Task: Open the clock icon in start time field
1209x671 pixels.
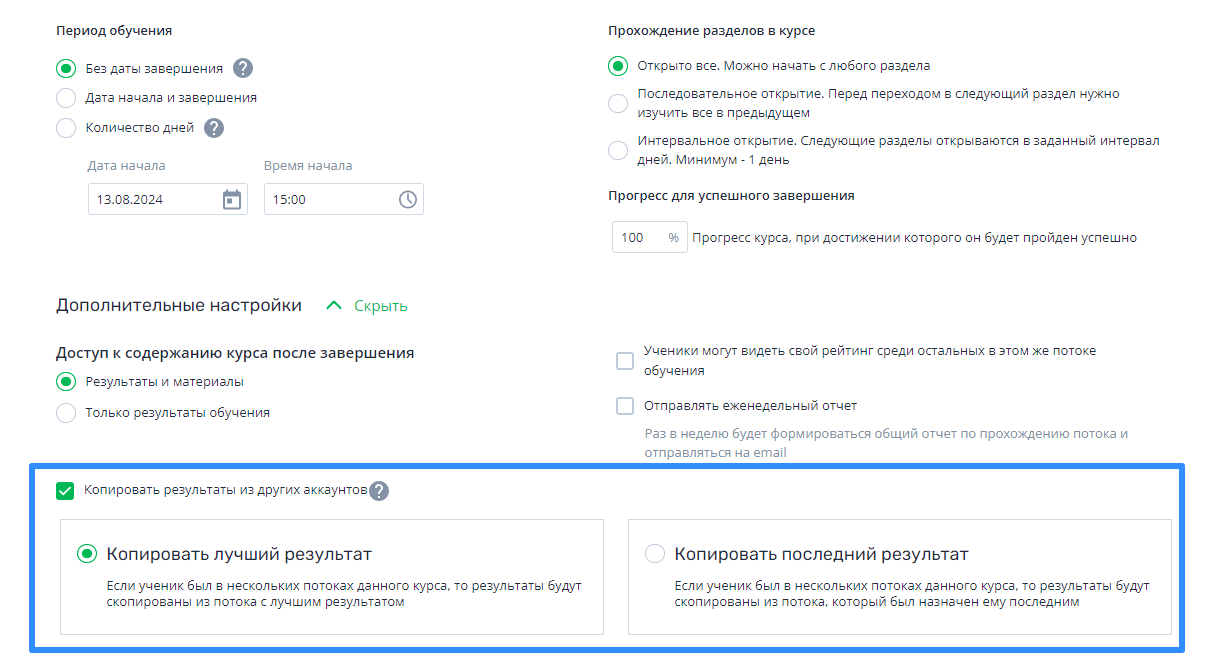Action: (408, 199)
